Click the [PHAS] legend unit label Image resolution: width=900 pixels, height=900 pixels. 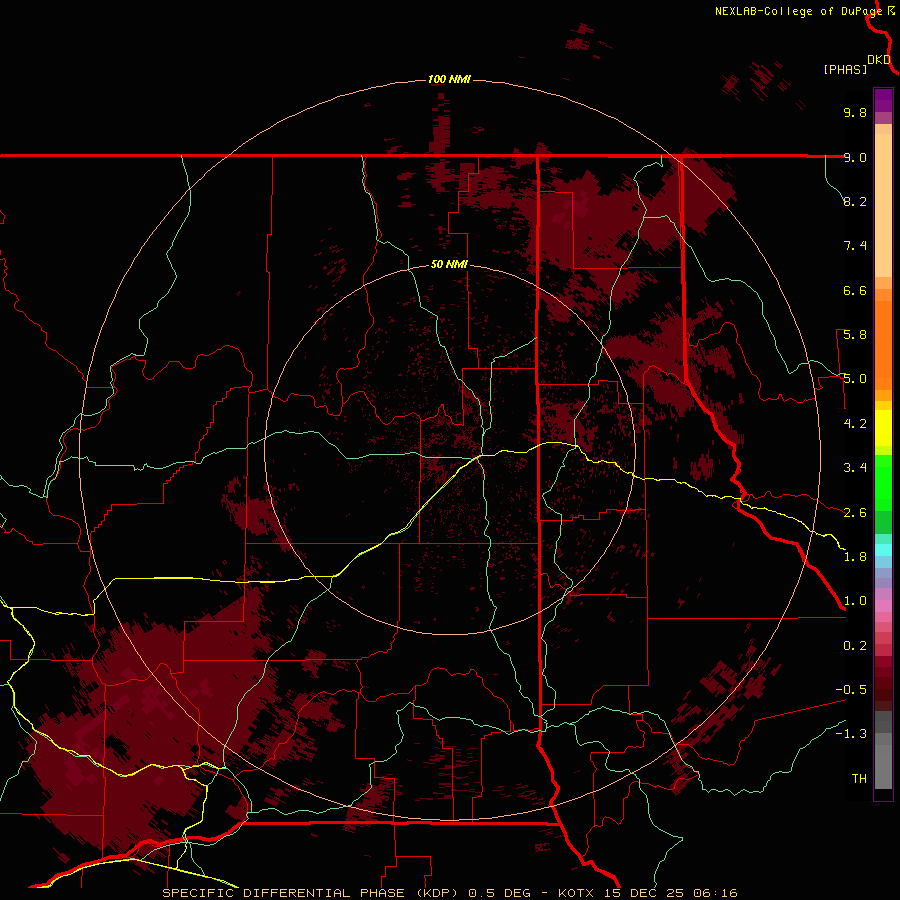845,69
